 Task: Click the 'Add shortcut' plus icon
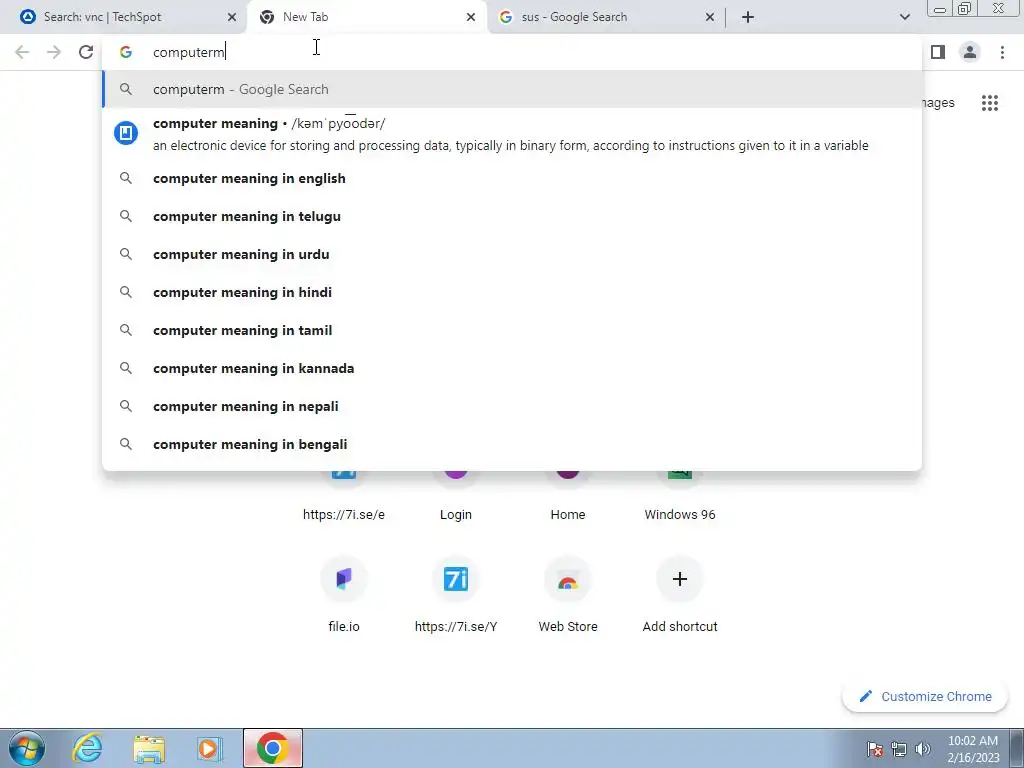pyautogui.click(x=680, y=579)
